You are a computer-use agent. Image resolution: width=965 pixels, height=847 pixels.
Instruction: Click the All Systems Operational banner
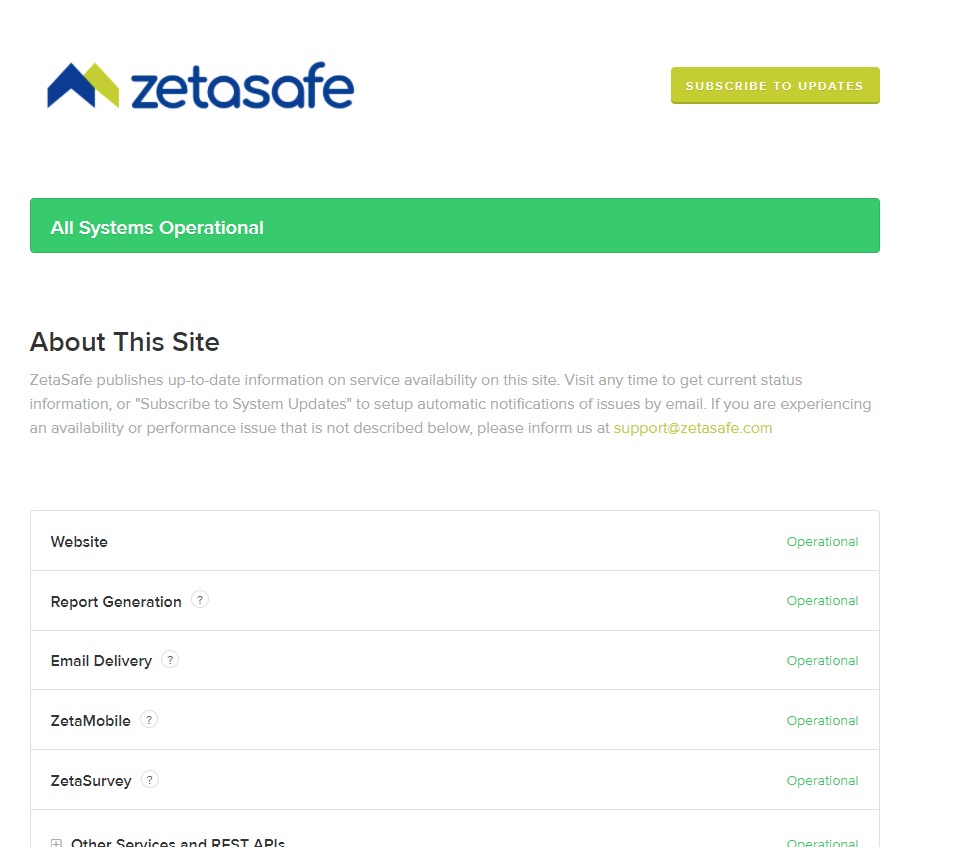coord(455,225)
